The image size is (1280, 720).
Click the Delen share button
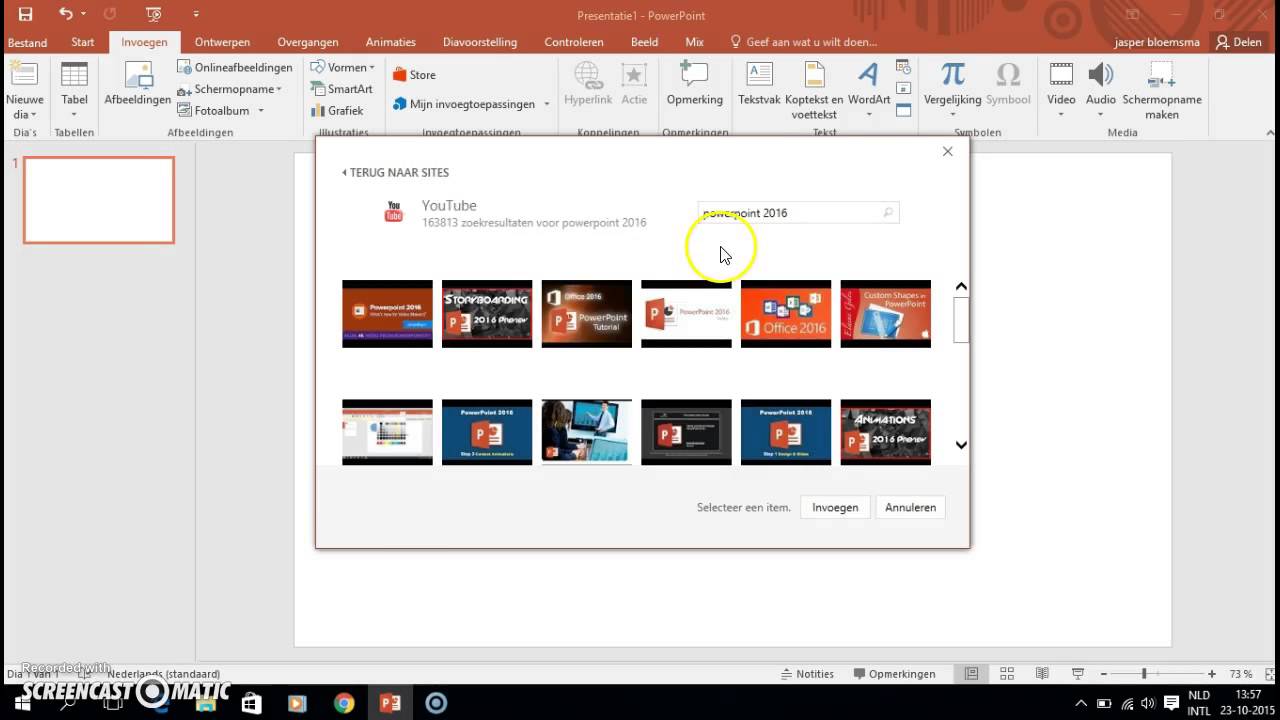point(1238,42)
